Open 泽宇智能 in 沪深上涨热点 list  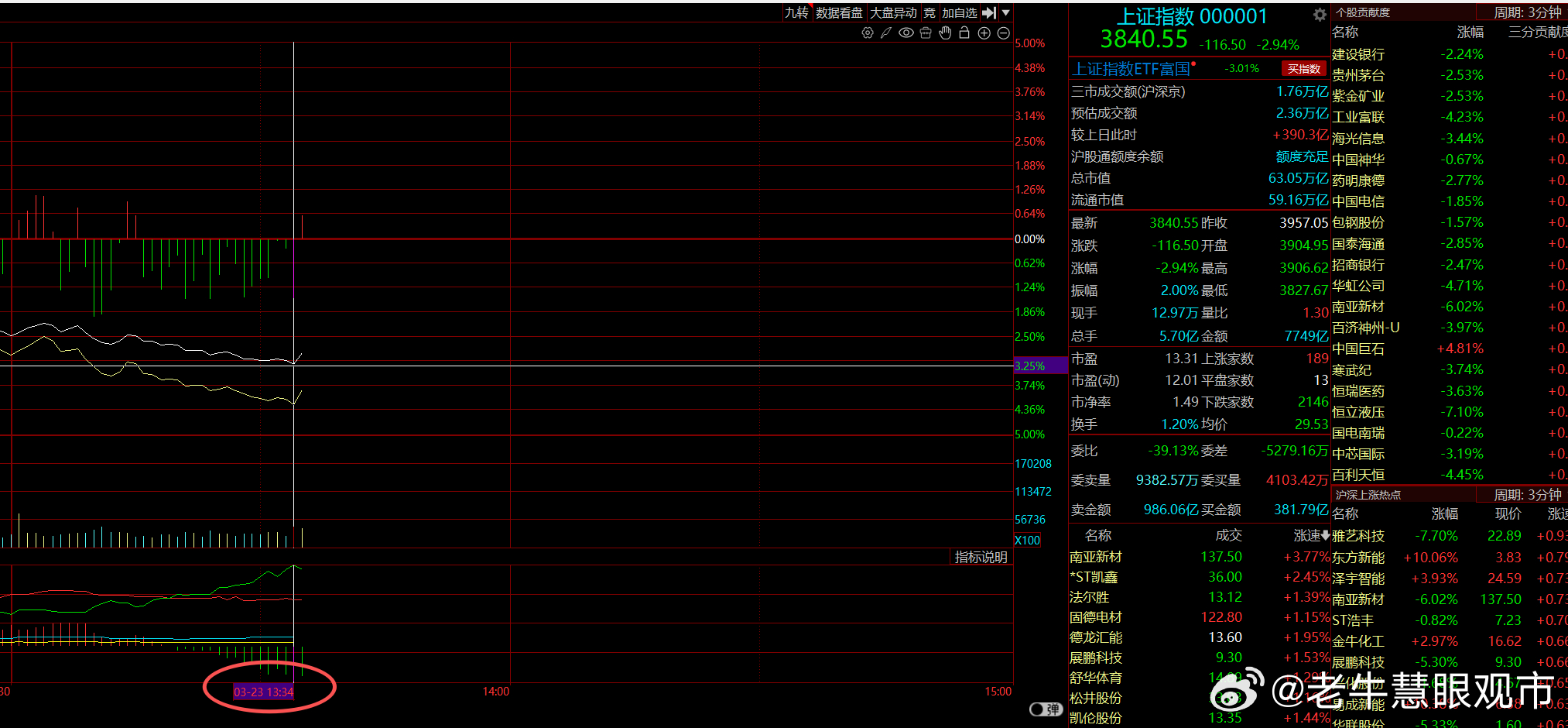[1358, 579]
